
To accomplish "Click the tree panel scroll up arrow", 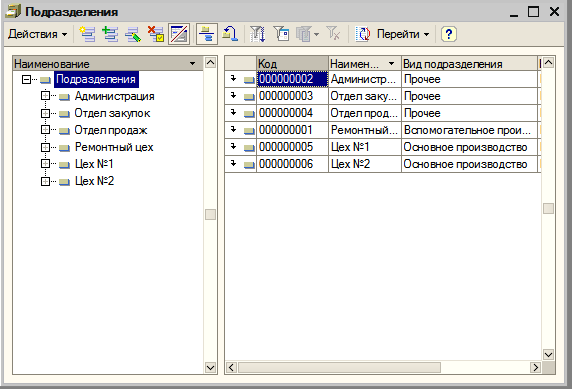I will pyautogui.click(x=210, y=62).
